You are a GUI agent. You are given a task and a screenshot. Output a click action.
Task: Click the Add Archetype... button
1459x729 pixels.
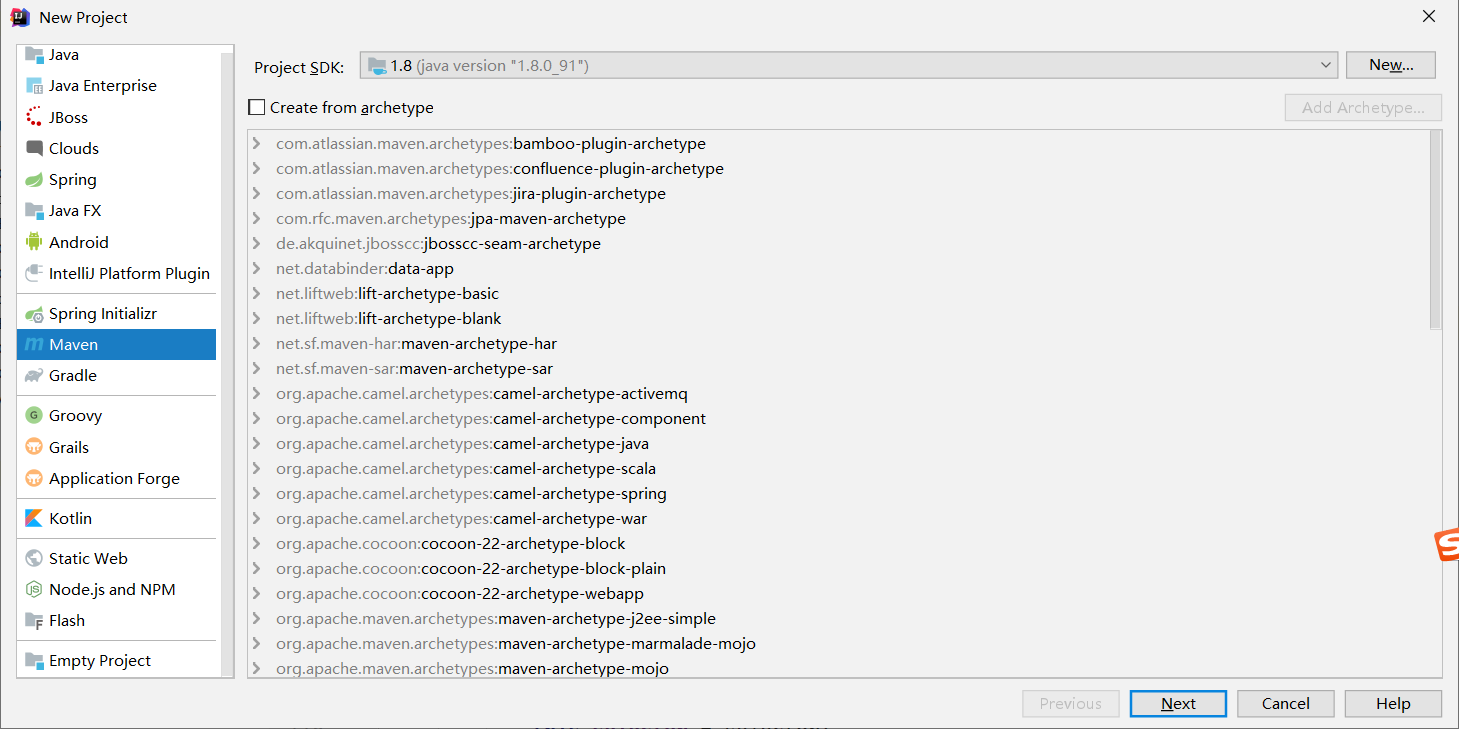(1363, 108)
